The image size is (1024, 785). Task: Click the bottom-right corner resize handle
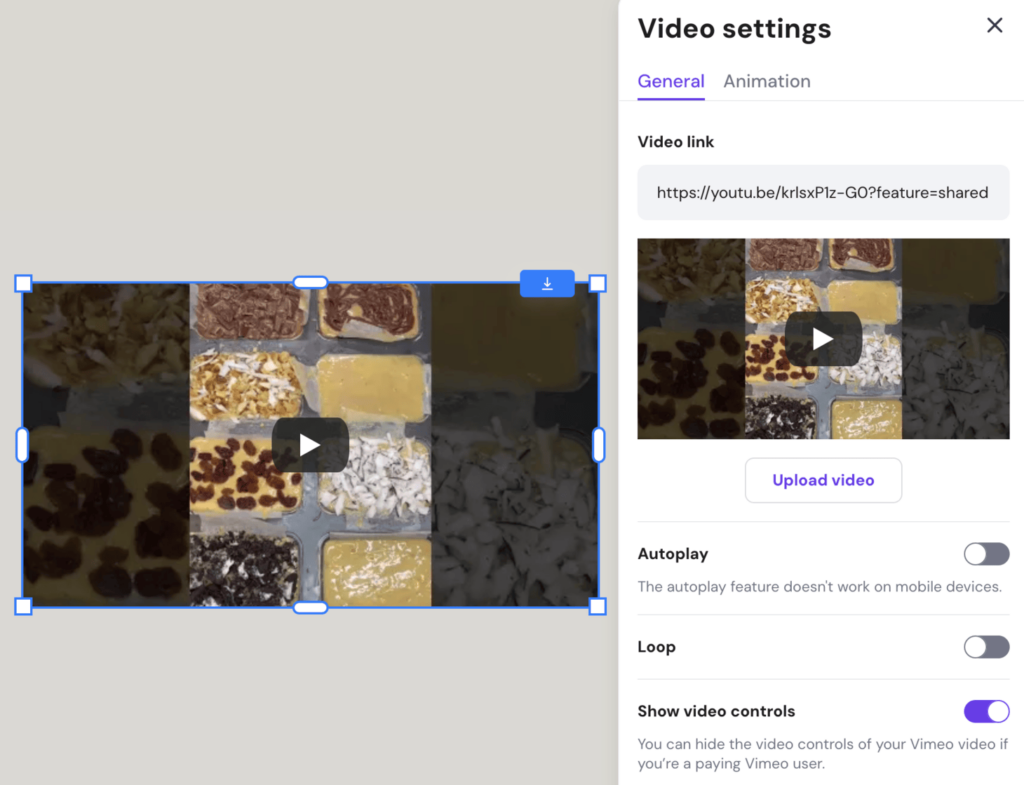tap(597, 605)
